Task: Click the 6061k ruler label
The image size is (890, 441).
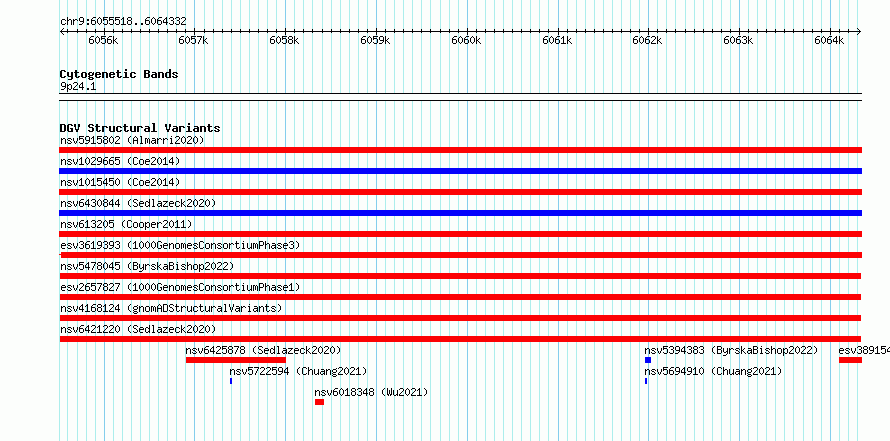Action: 557,40
